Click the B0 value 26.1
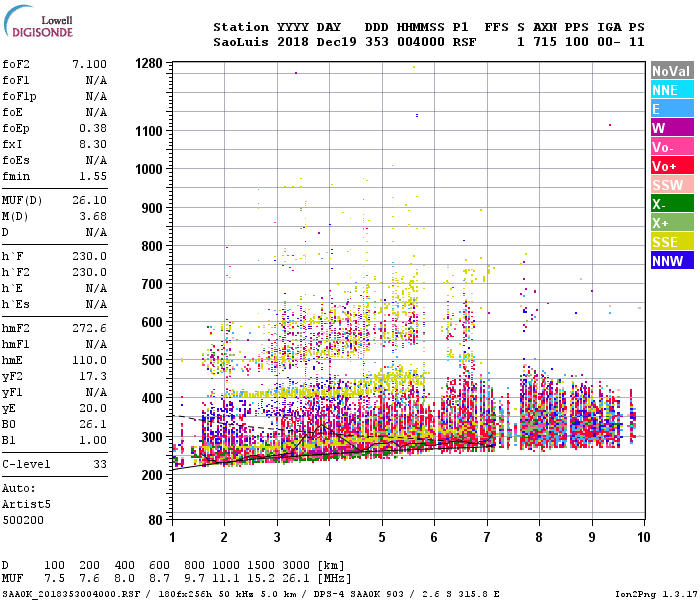 pyautogui.click(x=93, y=424)
